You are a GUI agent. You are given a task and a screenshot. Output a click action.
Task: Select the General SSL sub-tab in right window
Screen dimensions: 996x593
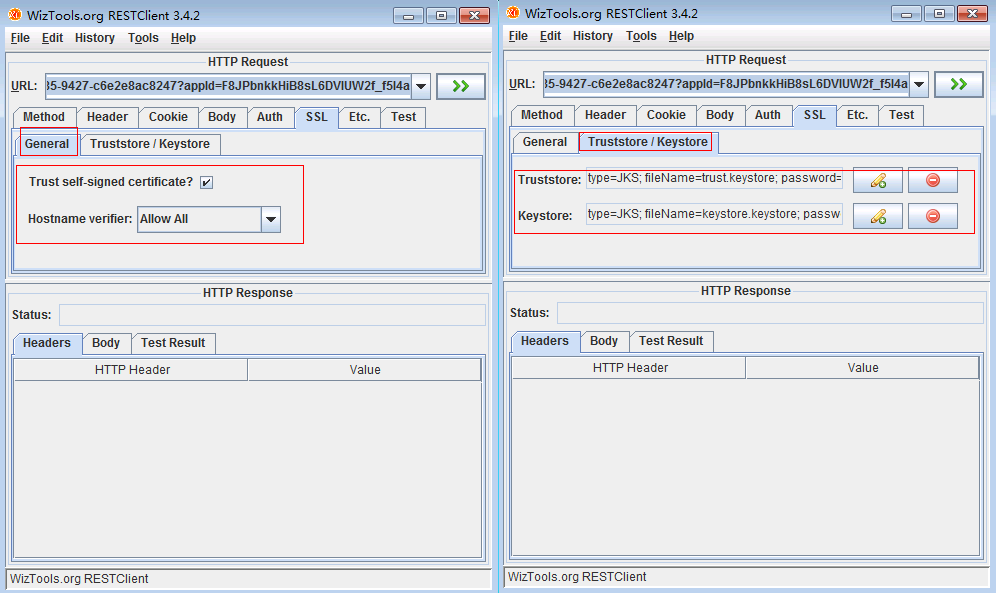545,142
